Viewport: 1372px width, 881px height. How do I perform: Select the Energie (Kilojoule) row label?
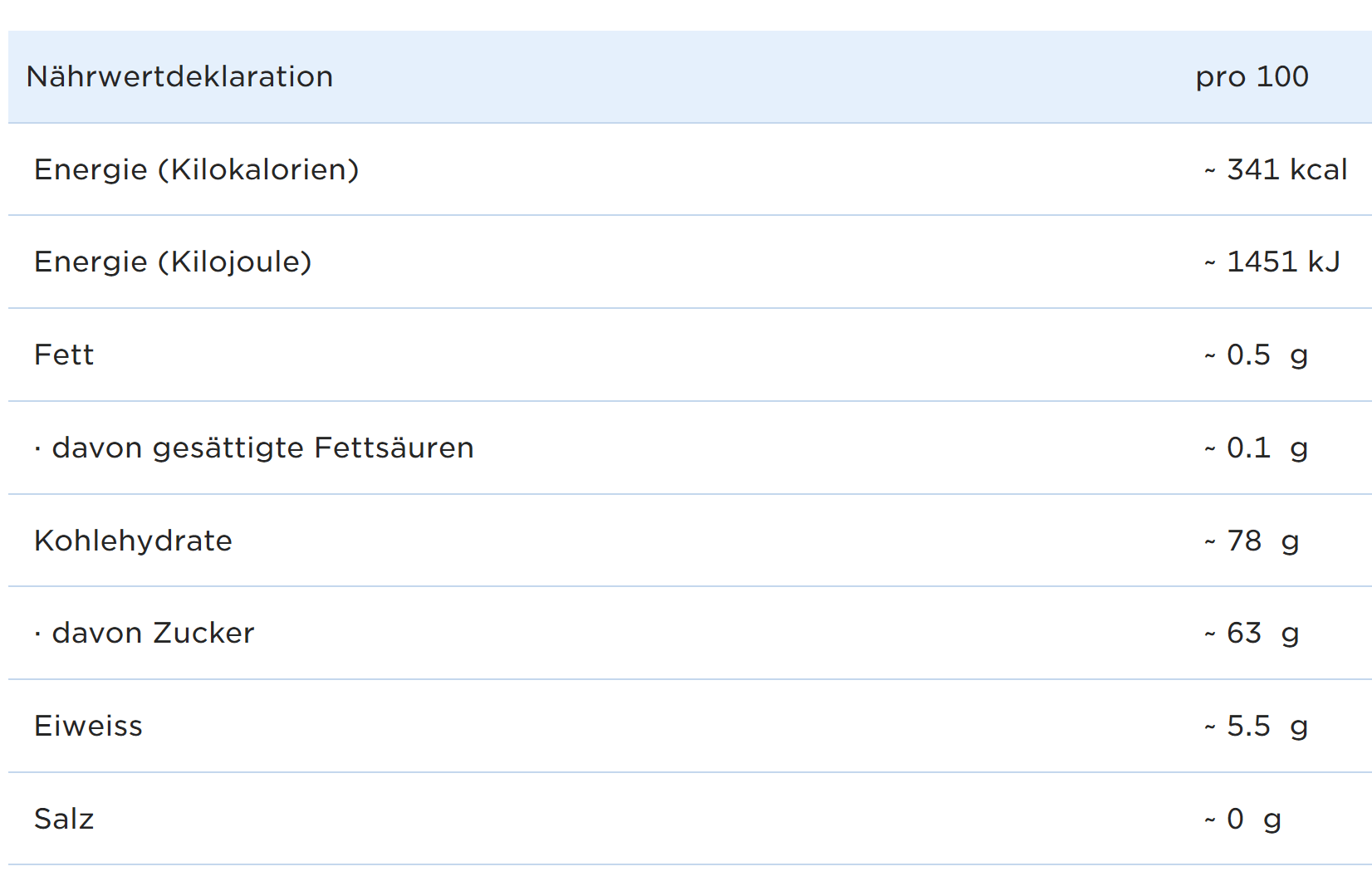click(173, 262)
